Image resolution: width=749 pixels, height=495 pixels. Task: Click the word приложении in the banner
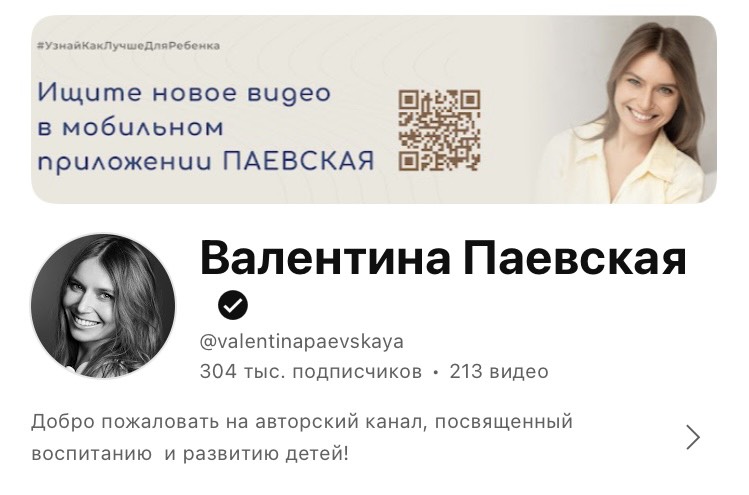(124, 162)
